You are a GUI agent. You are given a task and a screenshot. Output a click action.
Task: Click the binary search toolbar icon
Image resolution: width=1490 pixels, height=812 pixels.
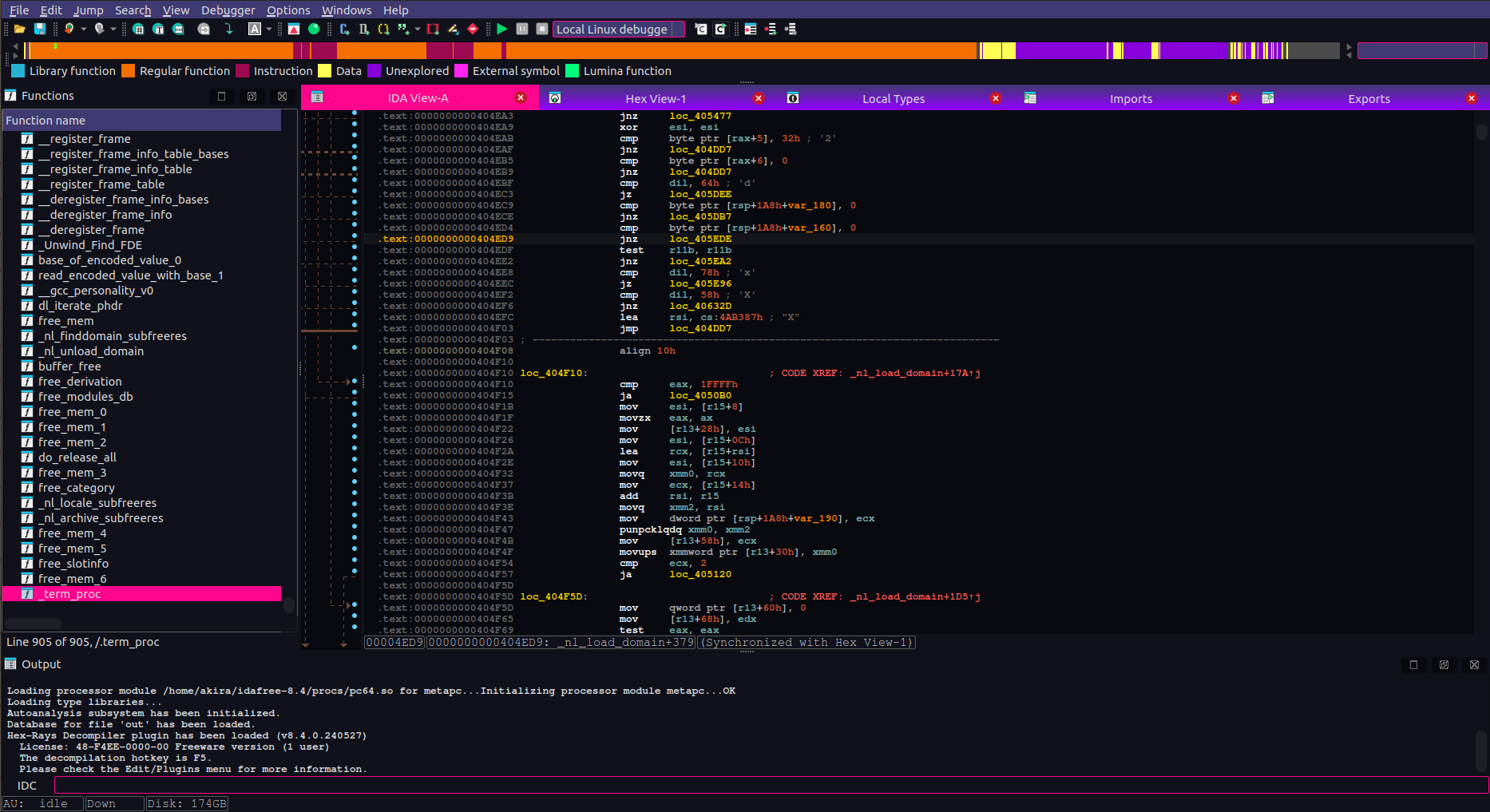(178, 29)
